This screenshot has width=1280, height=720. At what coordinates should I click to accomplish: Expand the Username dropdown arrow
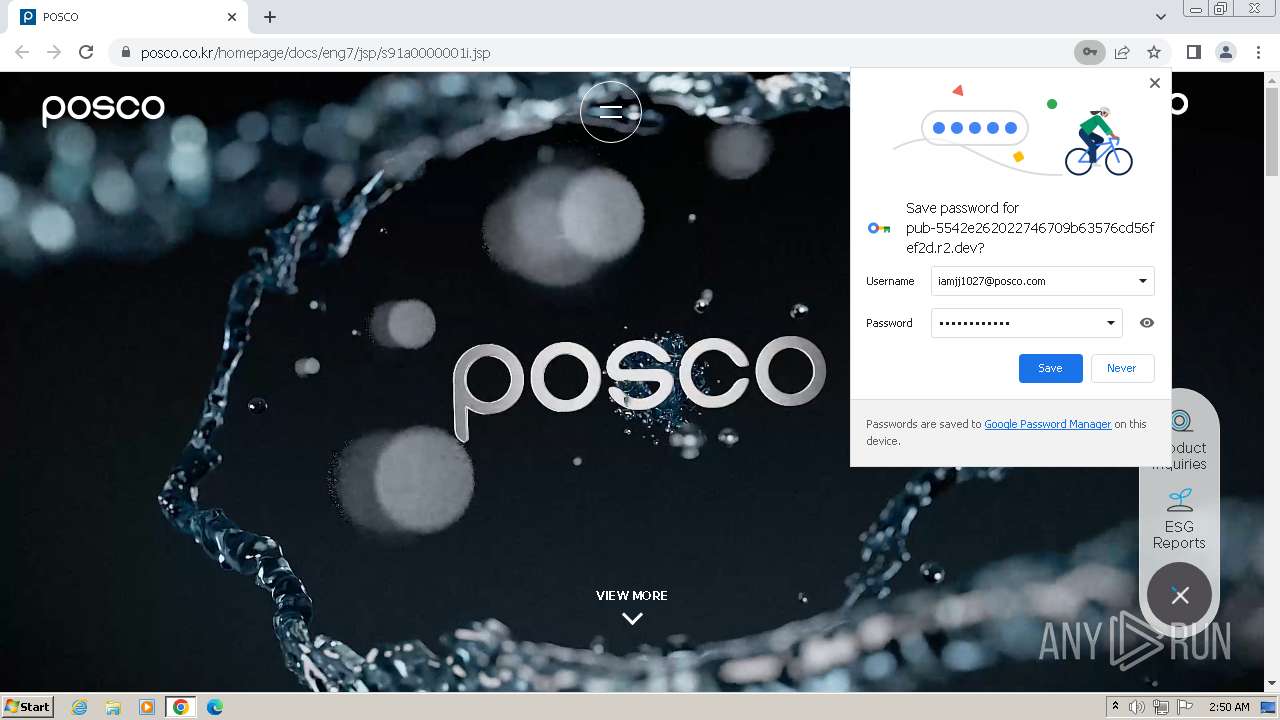click(1143, 281)
